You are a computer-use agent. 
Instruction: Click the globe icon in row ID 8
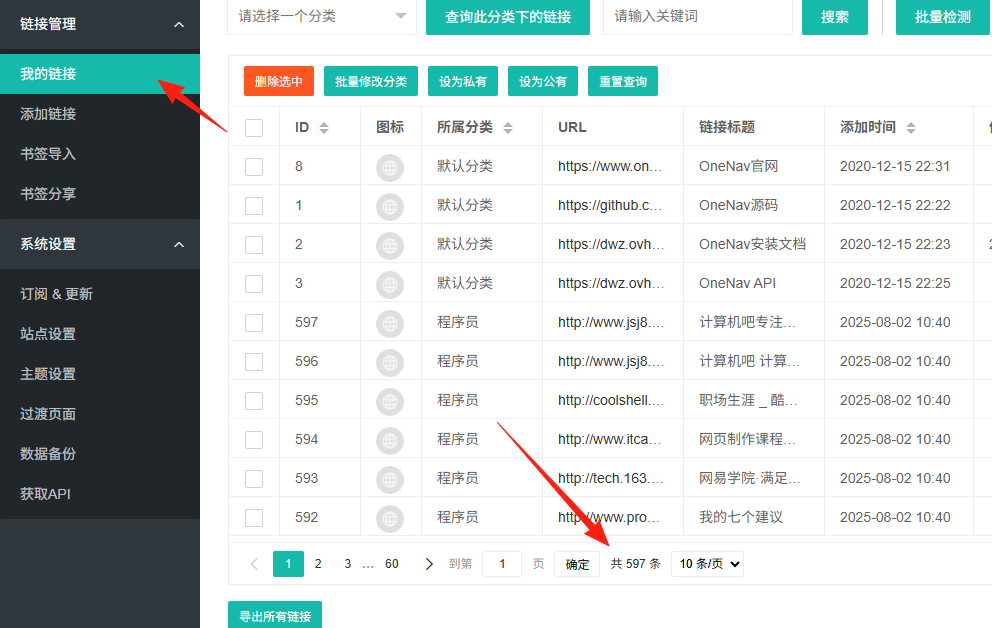390,168
